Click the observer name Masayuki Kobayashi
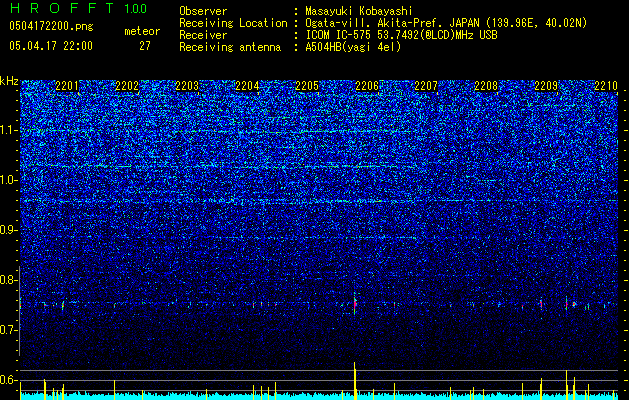This screenshot has width=629, height=400. tap(359, 11)
